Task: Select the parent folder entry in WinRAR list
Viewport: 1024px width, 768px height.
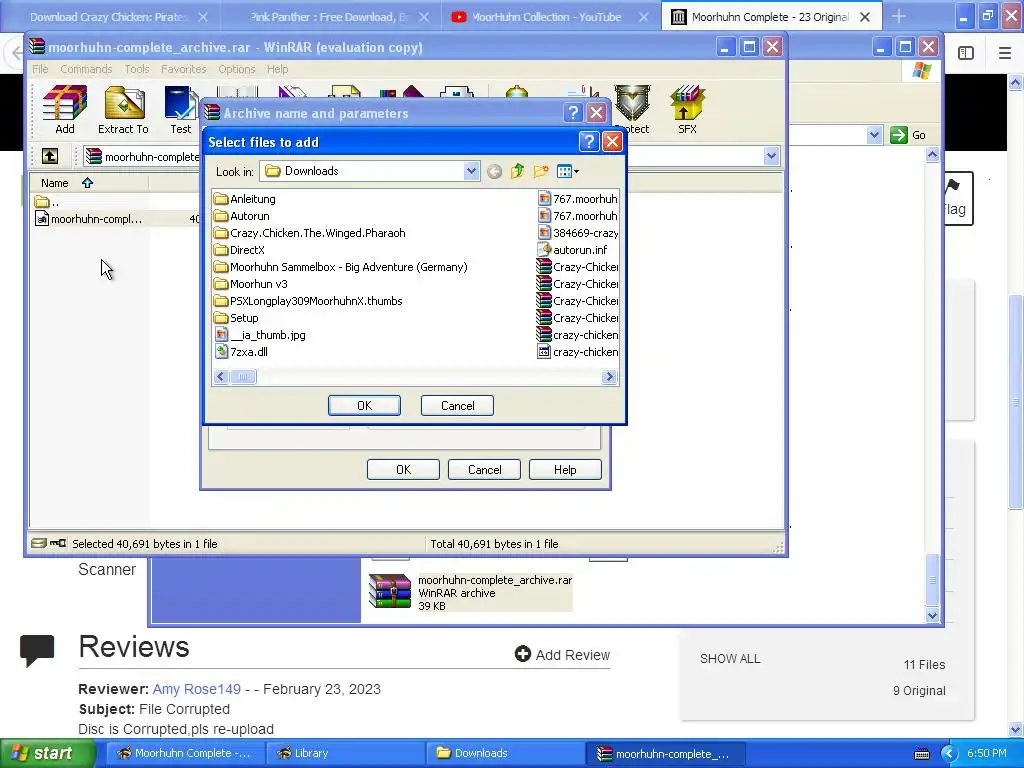Action: click(x=47, y=202)
